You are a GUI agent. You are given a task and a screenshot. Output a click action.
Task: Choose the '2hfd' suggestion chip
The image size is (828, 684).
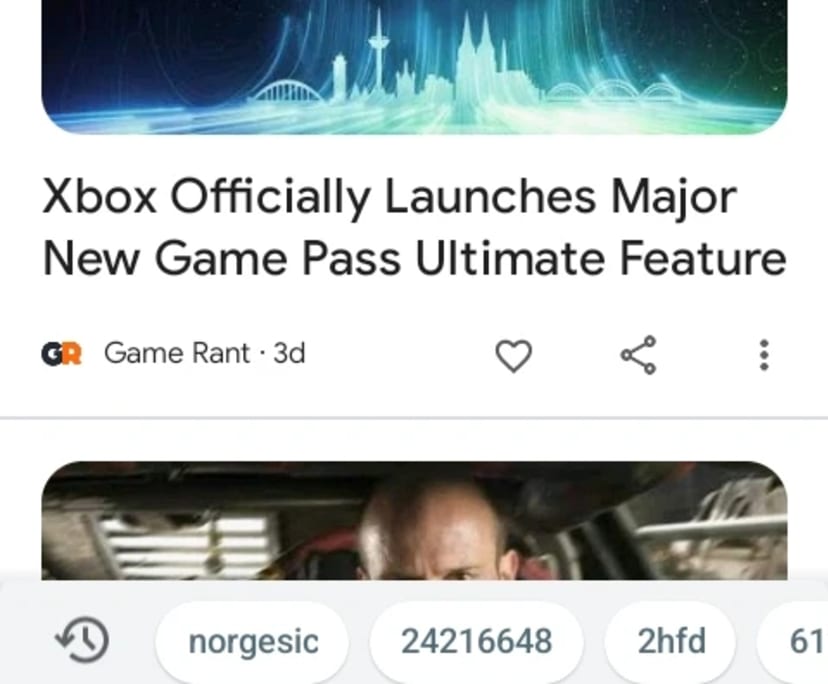click(x=671, y=642)
